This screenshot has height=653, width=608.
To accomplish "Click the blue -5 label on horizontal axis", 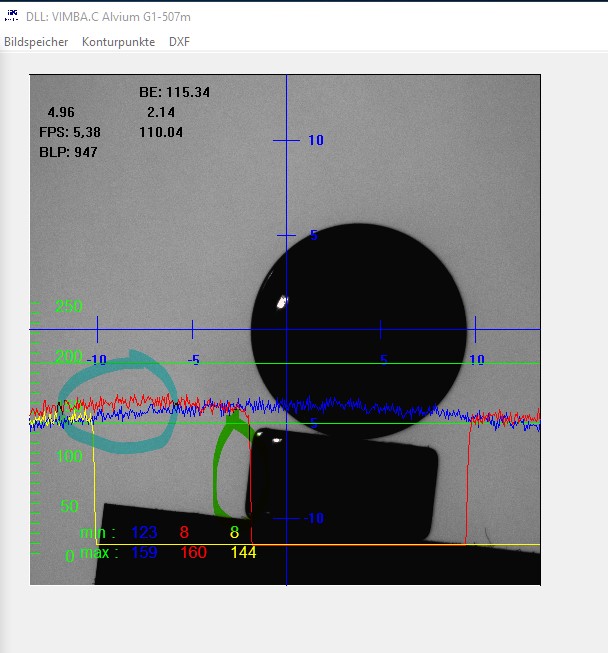I will (194, 360).
